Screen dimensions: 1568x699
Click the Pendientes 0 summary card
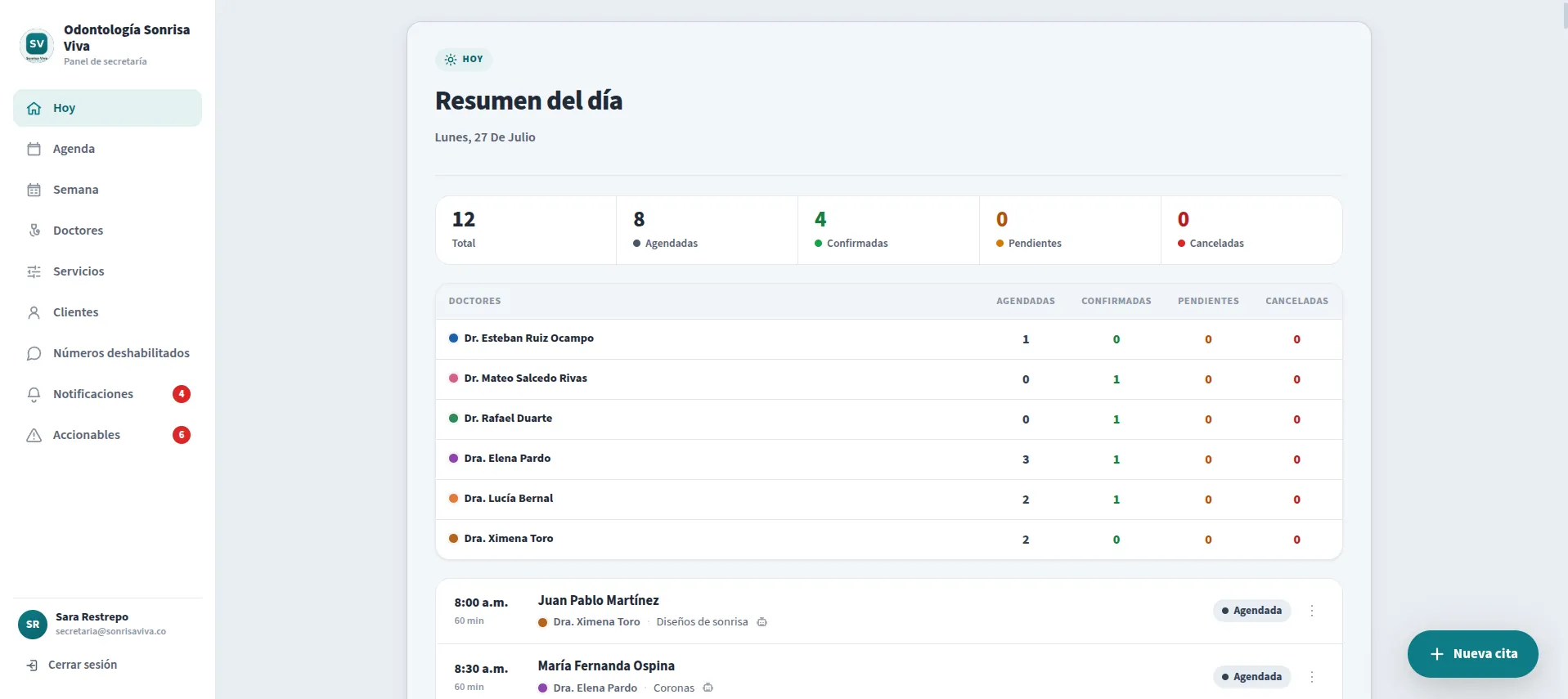pos(1071,230)
